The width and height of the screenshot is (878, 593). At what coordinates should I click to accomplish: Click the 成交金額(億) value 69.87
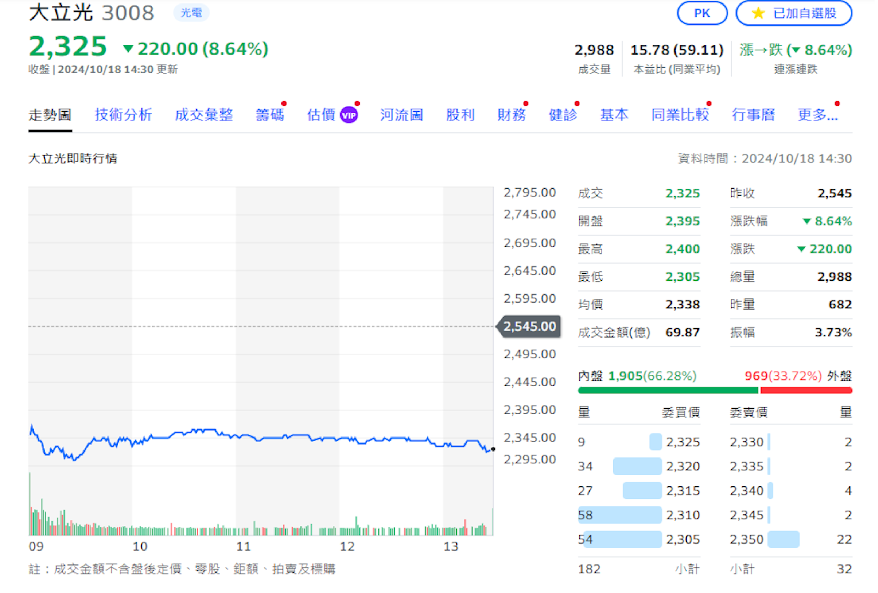pyautogui.click(x=683, y=332)
